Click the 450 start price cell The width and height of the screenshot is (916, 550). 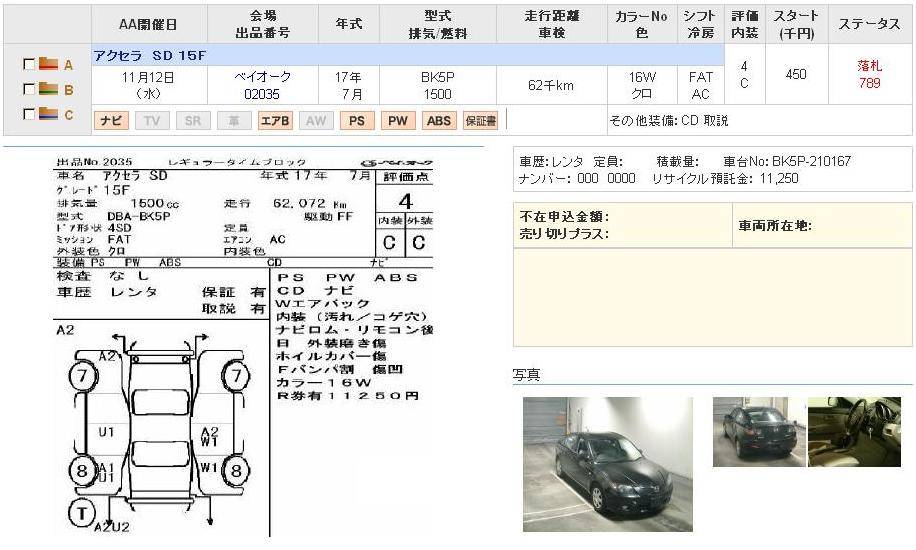pos(797,74)
